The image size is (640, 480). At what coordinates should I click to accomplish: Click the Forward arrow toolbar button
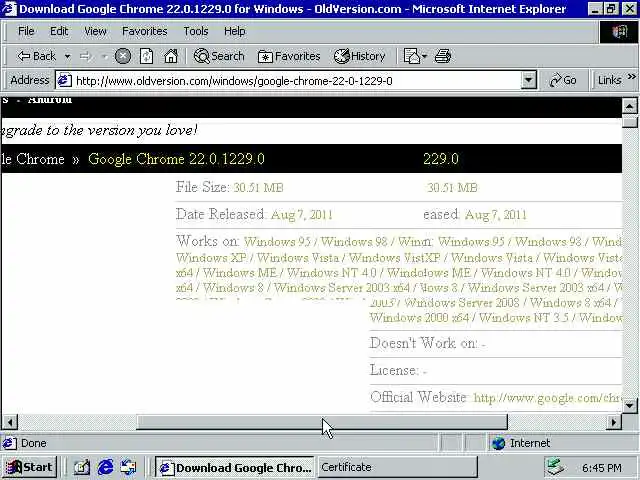[x=85, y=56]
